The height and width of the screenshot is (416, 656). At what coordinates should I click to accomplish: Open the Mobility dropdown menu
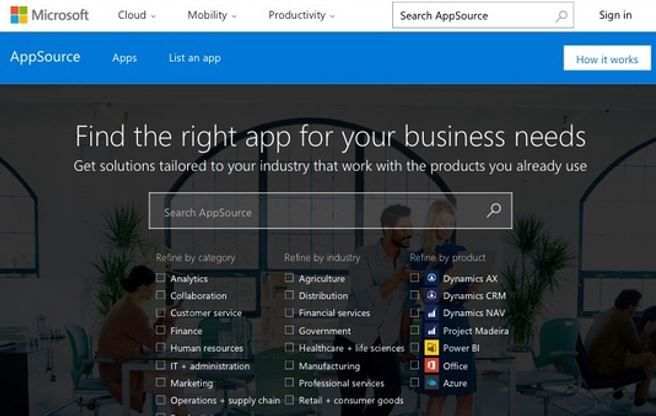[213, 16]
